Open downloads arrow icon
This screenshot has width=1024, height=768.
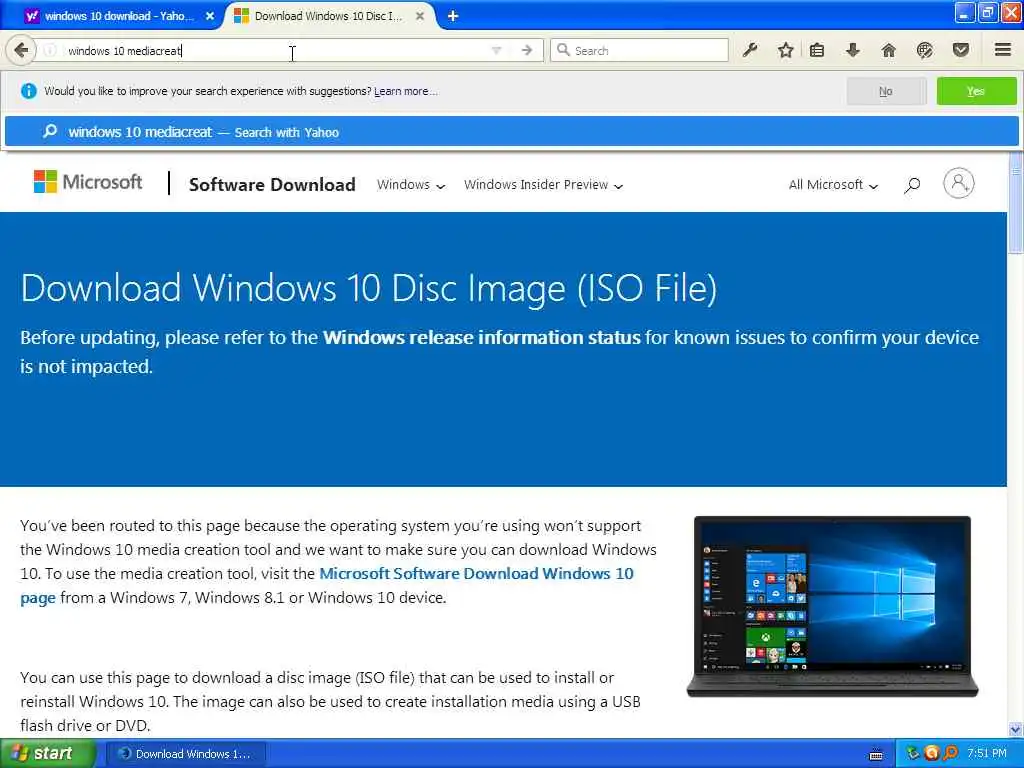tap(852, 50)
